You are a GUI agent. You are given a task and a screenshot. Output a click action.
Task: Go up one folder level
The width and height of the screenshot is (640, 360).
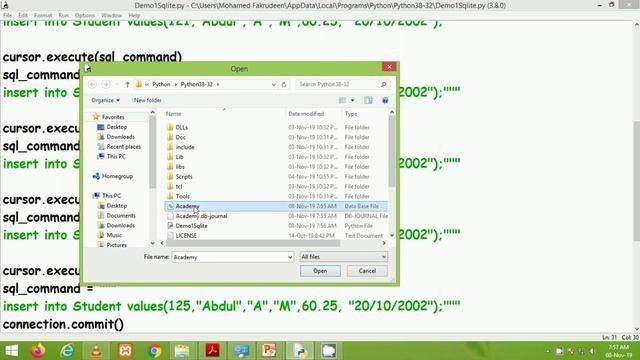127,84
